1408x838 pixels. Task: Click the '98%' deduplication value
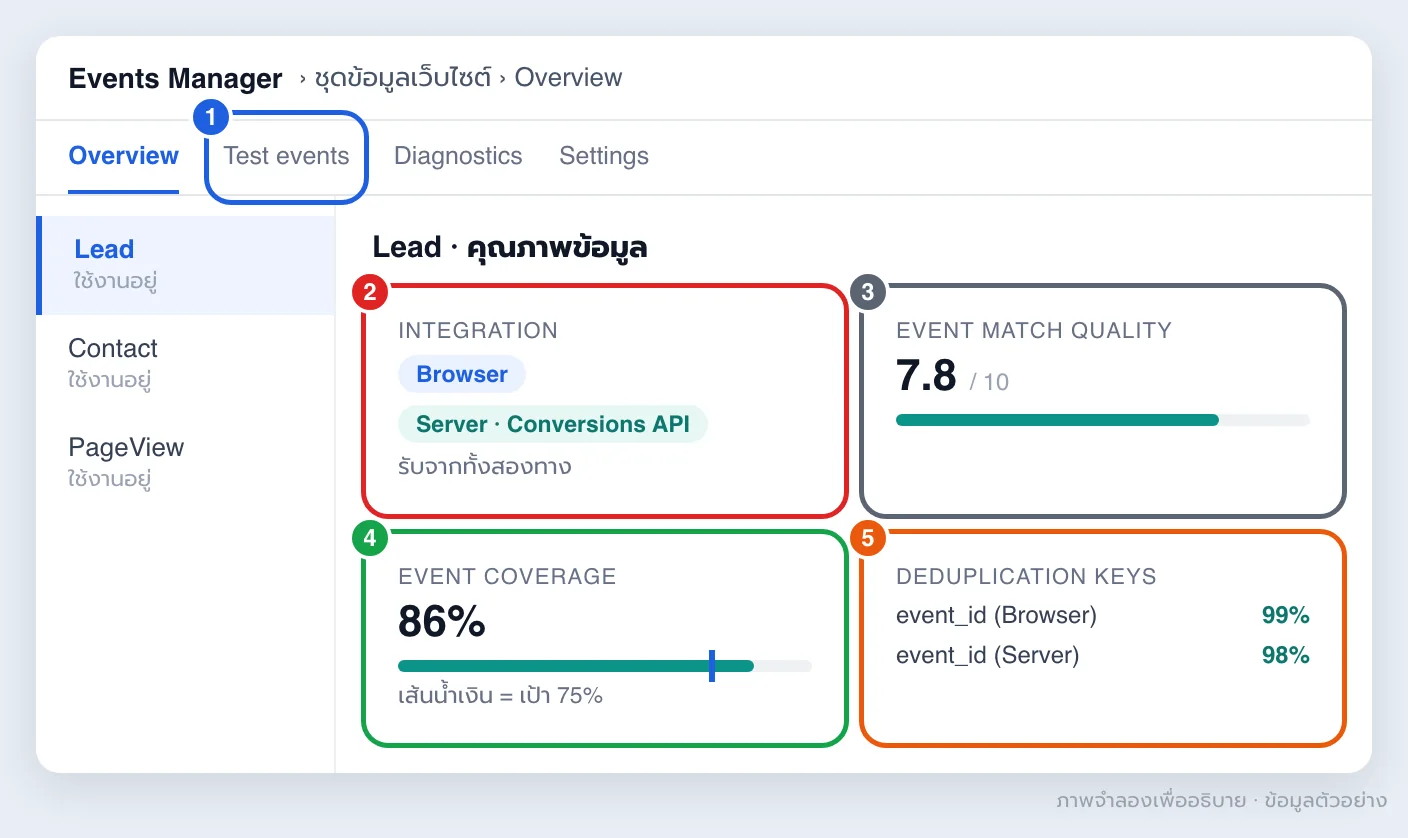point(1286,655)
